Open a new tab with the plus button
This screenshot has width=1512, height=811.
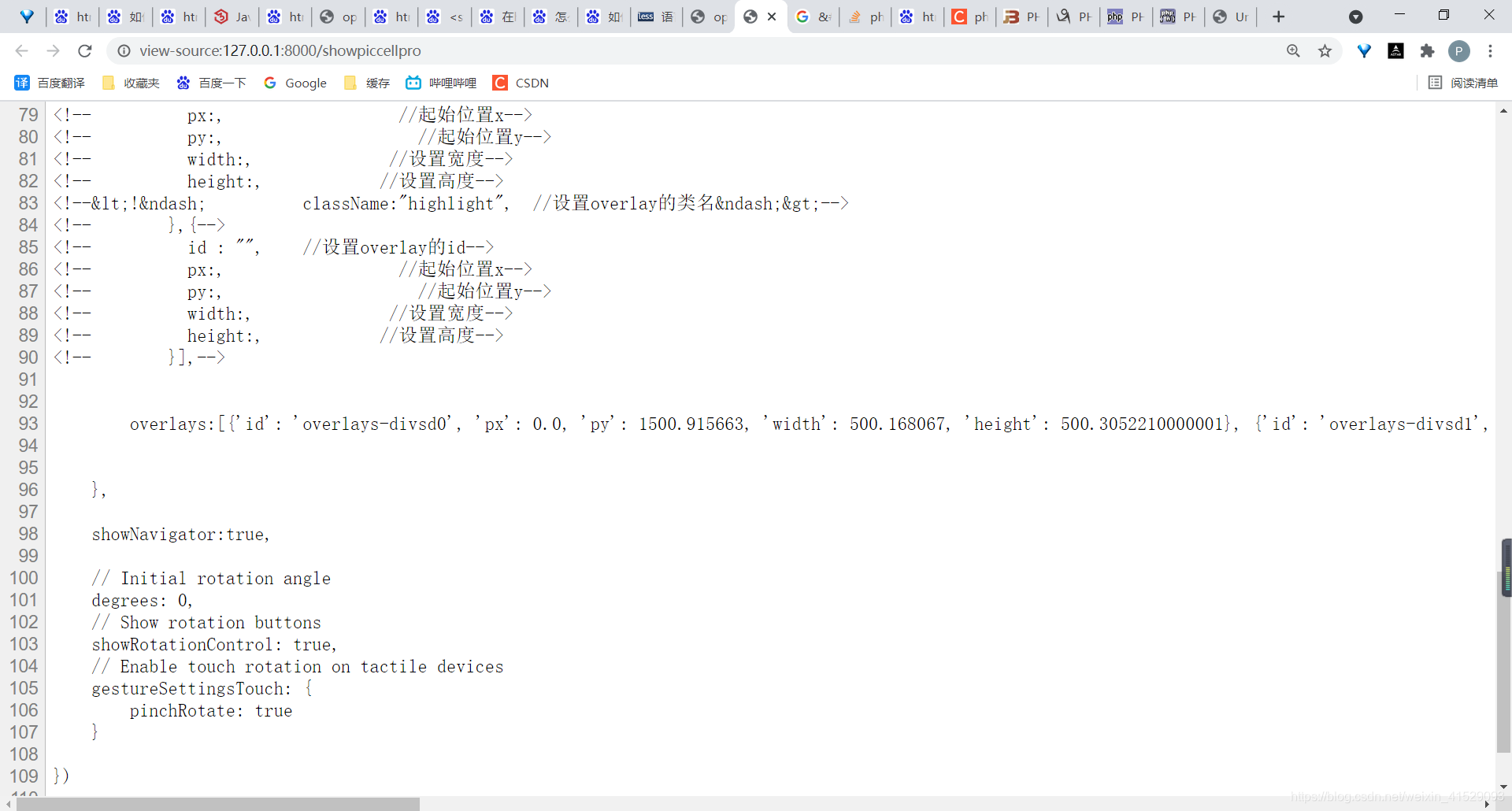(x=1279, y=17)
